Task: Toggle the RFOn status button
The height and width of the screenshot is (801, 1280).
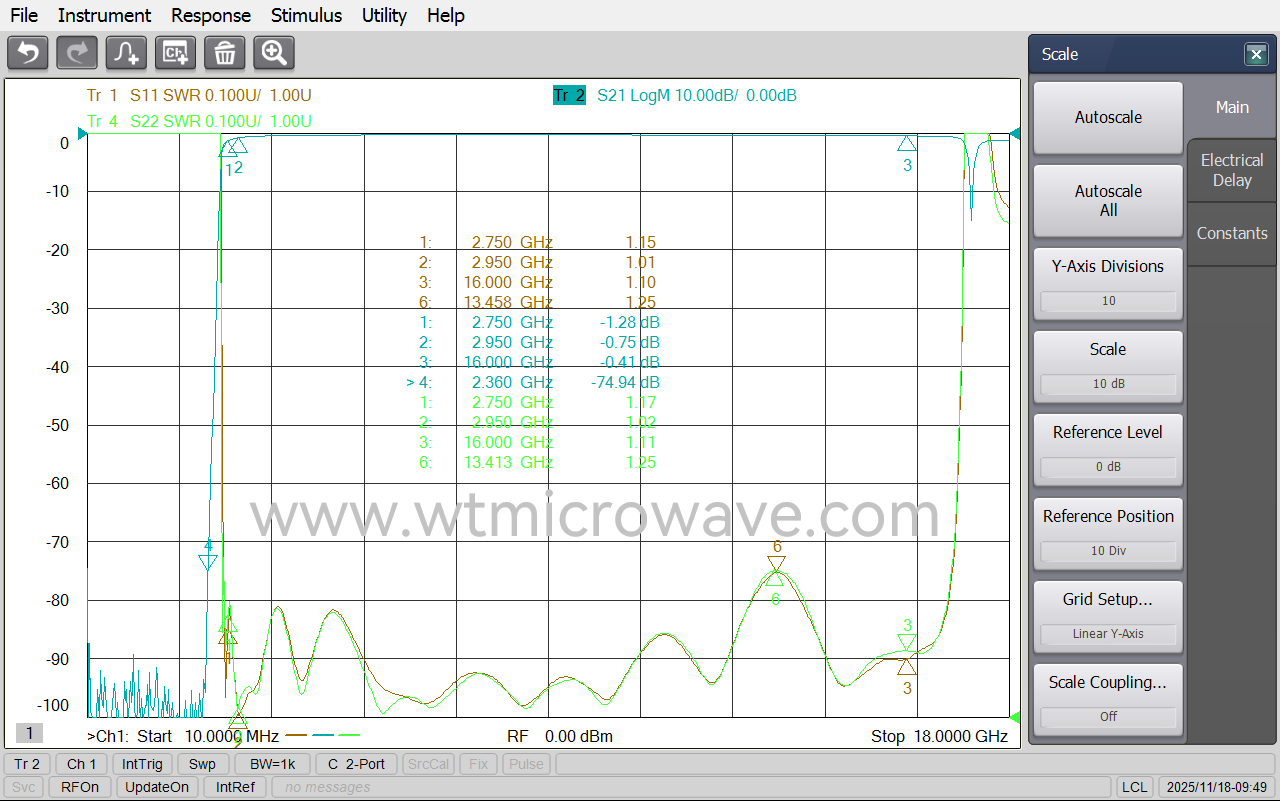Action: click(80, 787)
